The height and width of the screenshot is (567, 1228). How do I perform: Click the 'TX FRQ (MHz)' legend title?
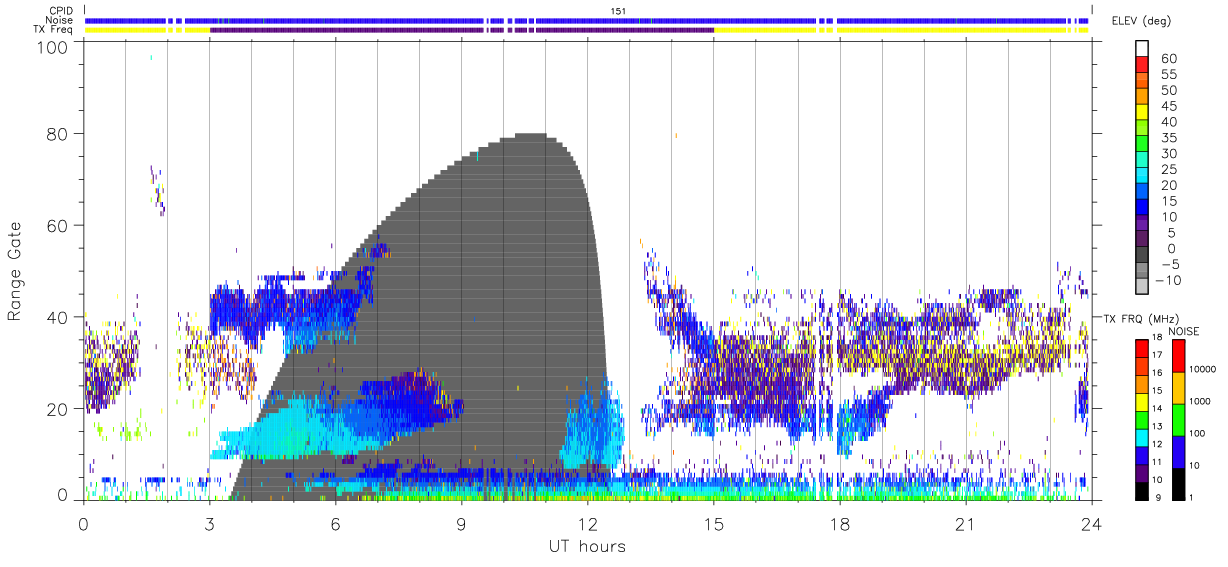coord(1139,318)
